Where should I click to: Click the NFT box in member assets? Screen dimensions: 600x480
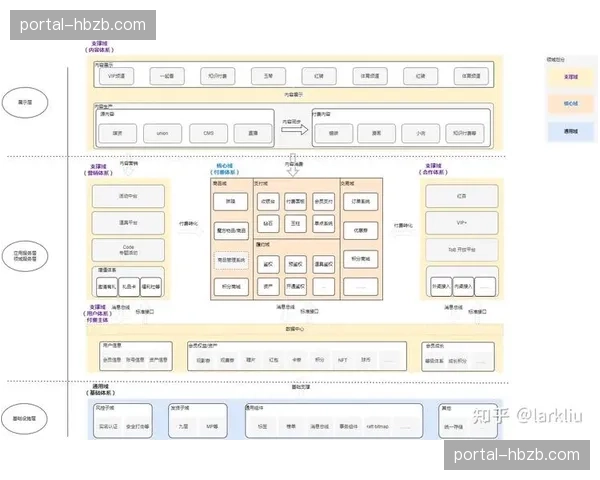point(342,359)
